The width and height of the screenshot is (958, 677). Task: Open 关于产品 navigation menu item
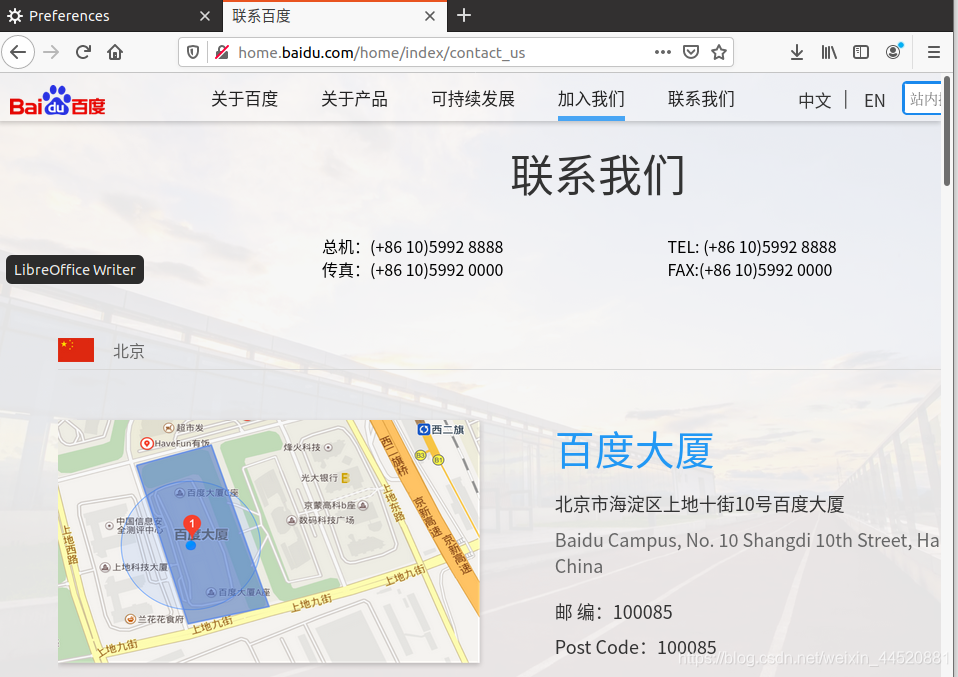coord(354,99)
